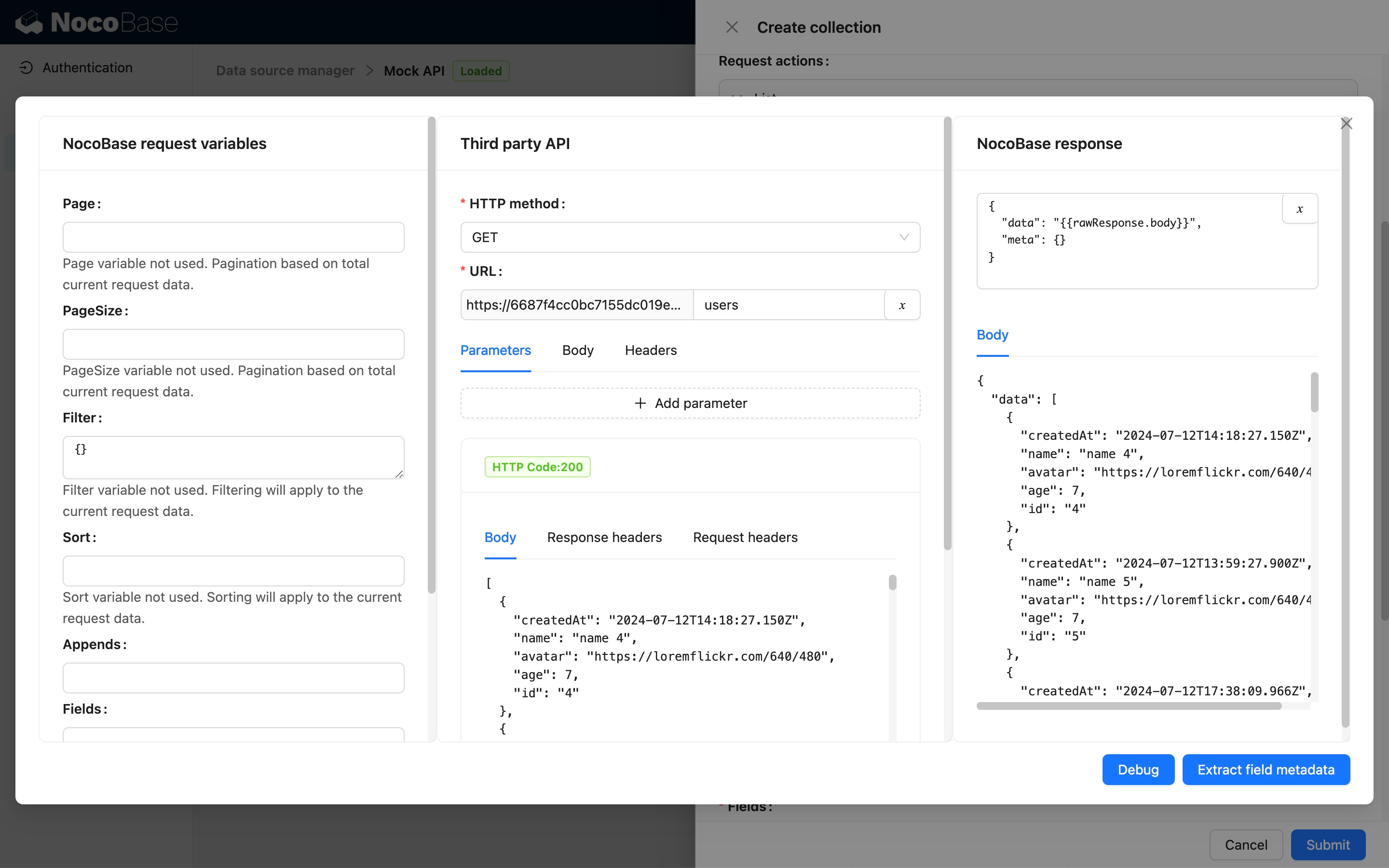
Task: Open the HTTP method GET dropdown
Action: pos(690,237)
